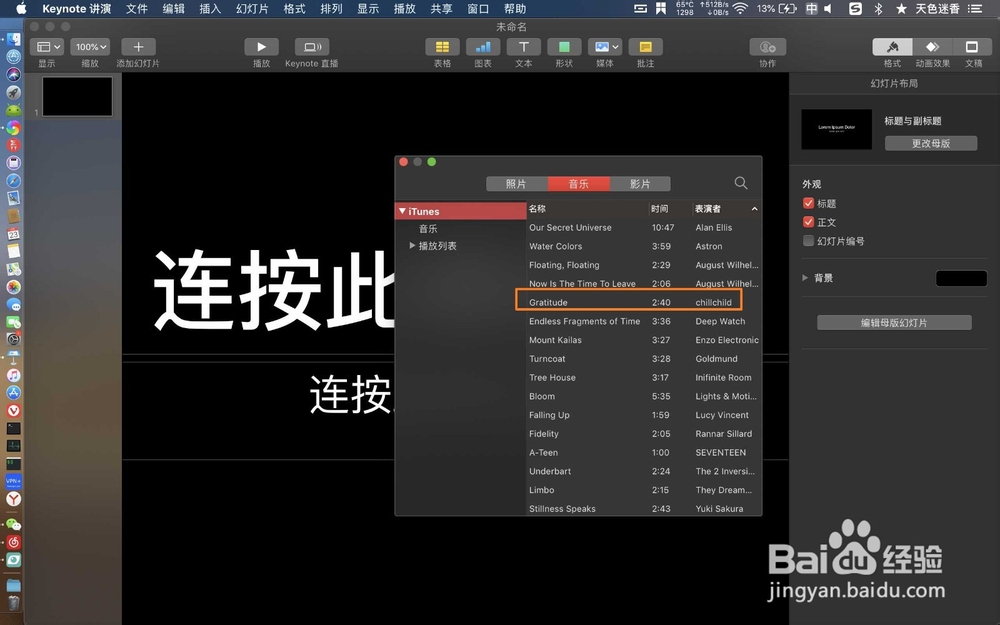Expand the 播放列表 tree item

(x=412, y=246)
